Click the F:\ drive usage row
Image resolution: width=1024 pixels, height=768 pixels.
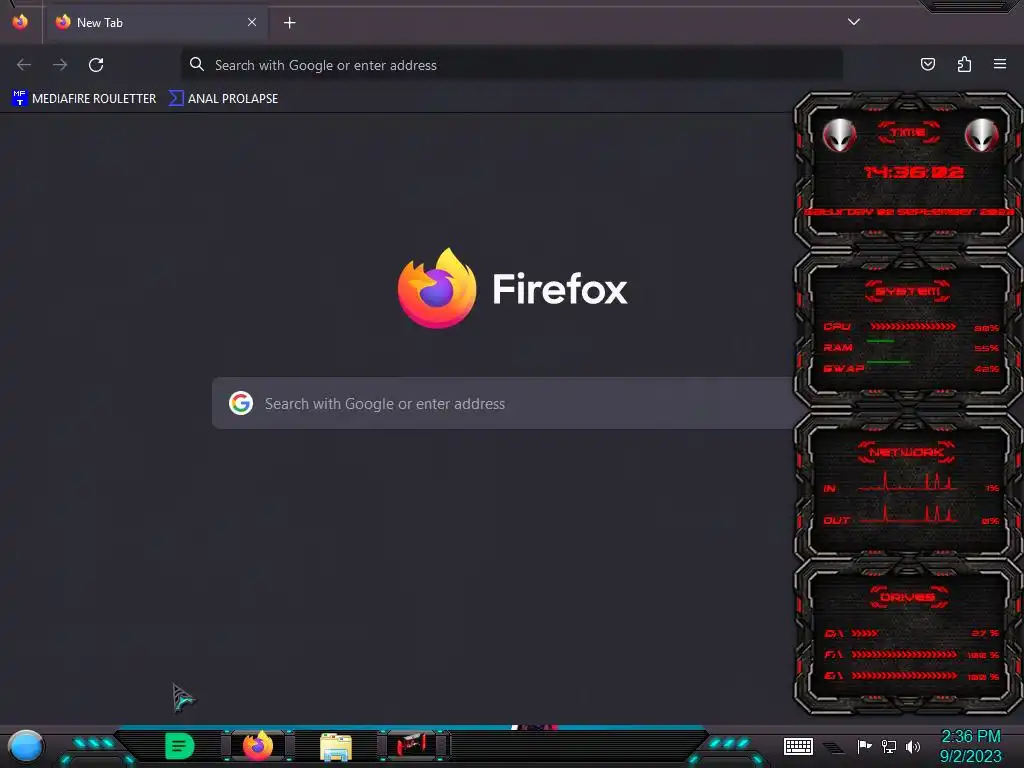[x=911, y=654]
